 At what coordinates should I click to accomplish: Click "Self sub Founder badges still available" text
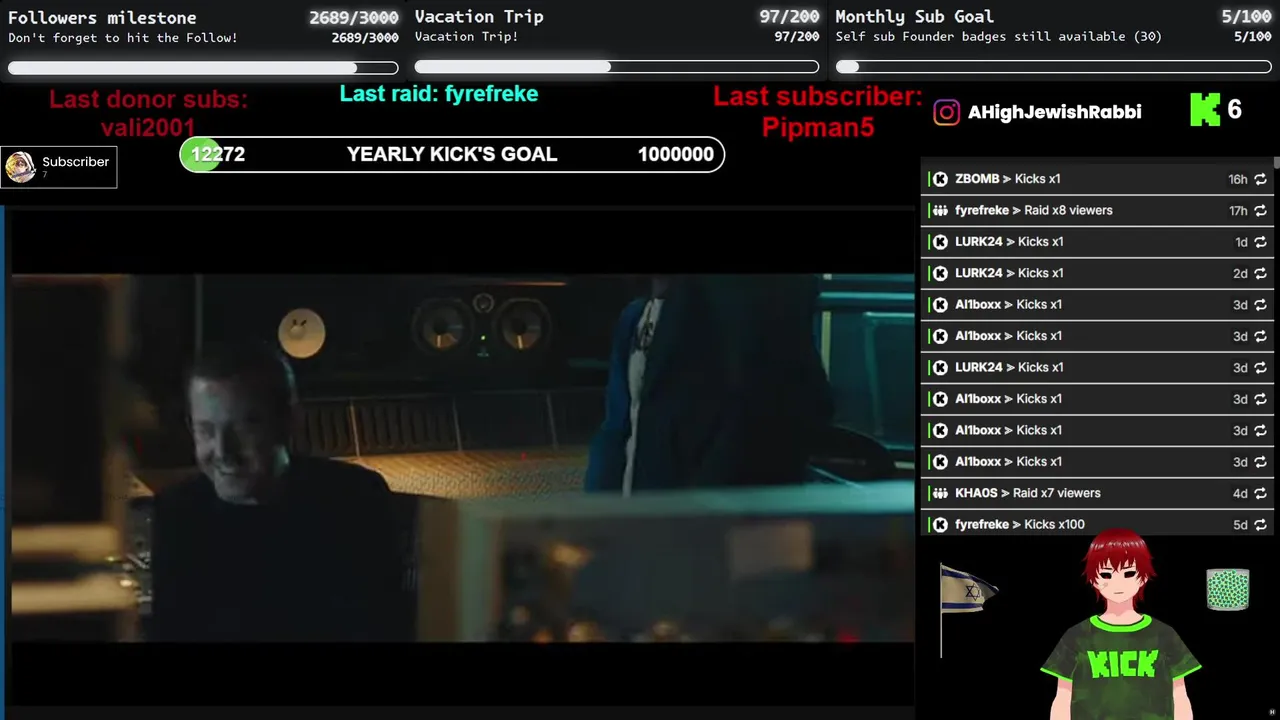pyautogui.click(x=998, y=37)
